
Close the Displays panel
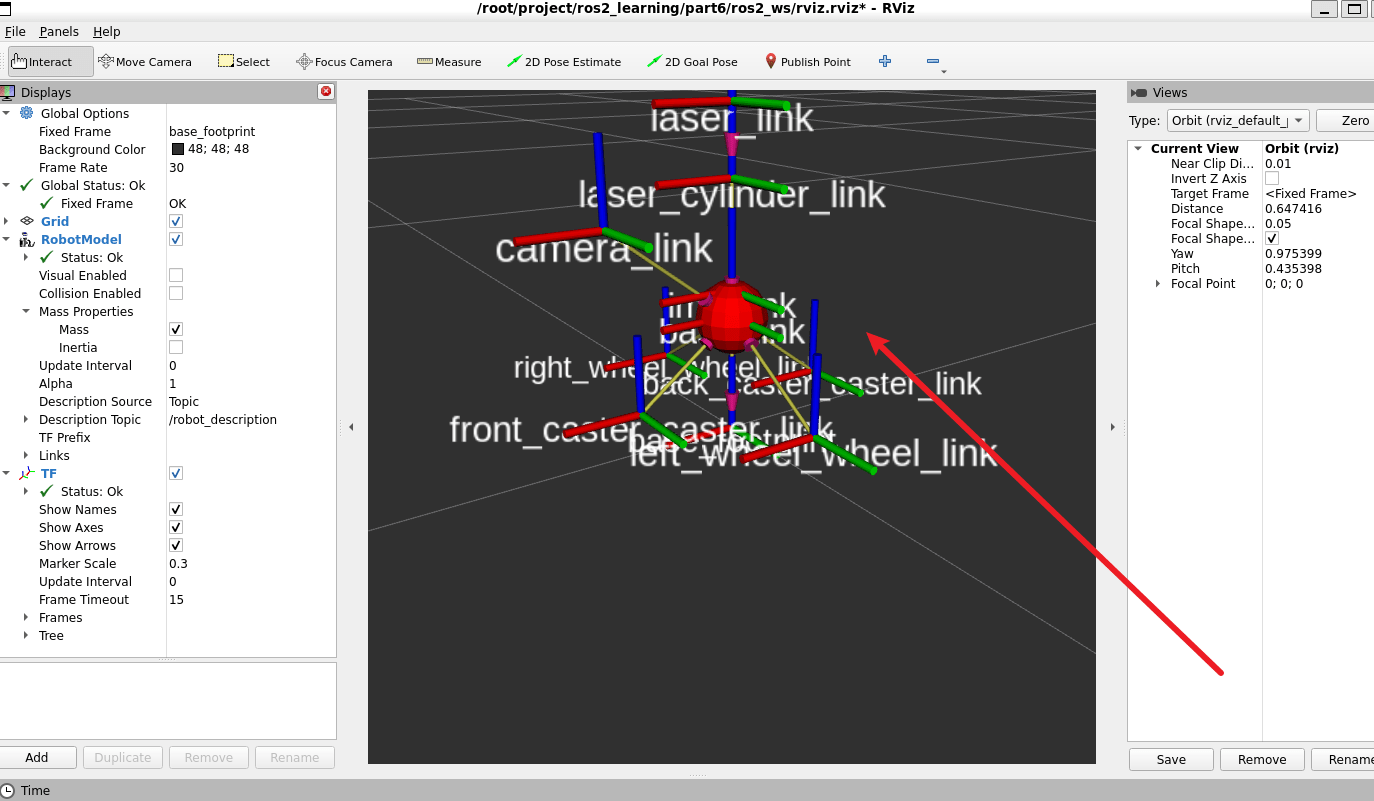tap(325, 92)
